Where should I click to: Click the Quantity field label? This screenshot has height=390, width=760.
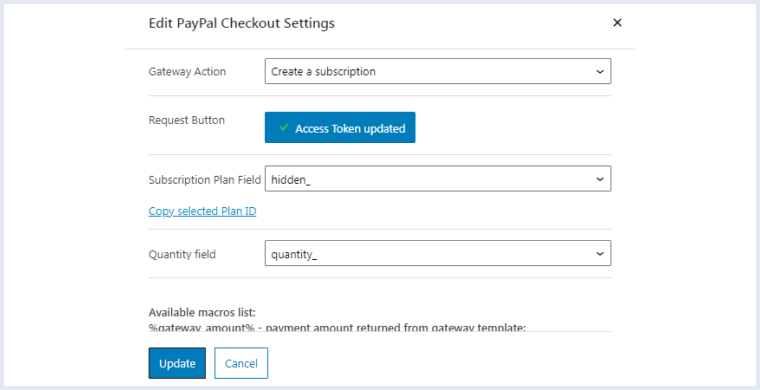pyautogui.click(x=182, y=254)
